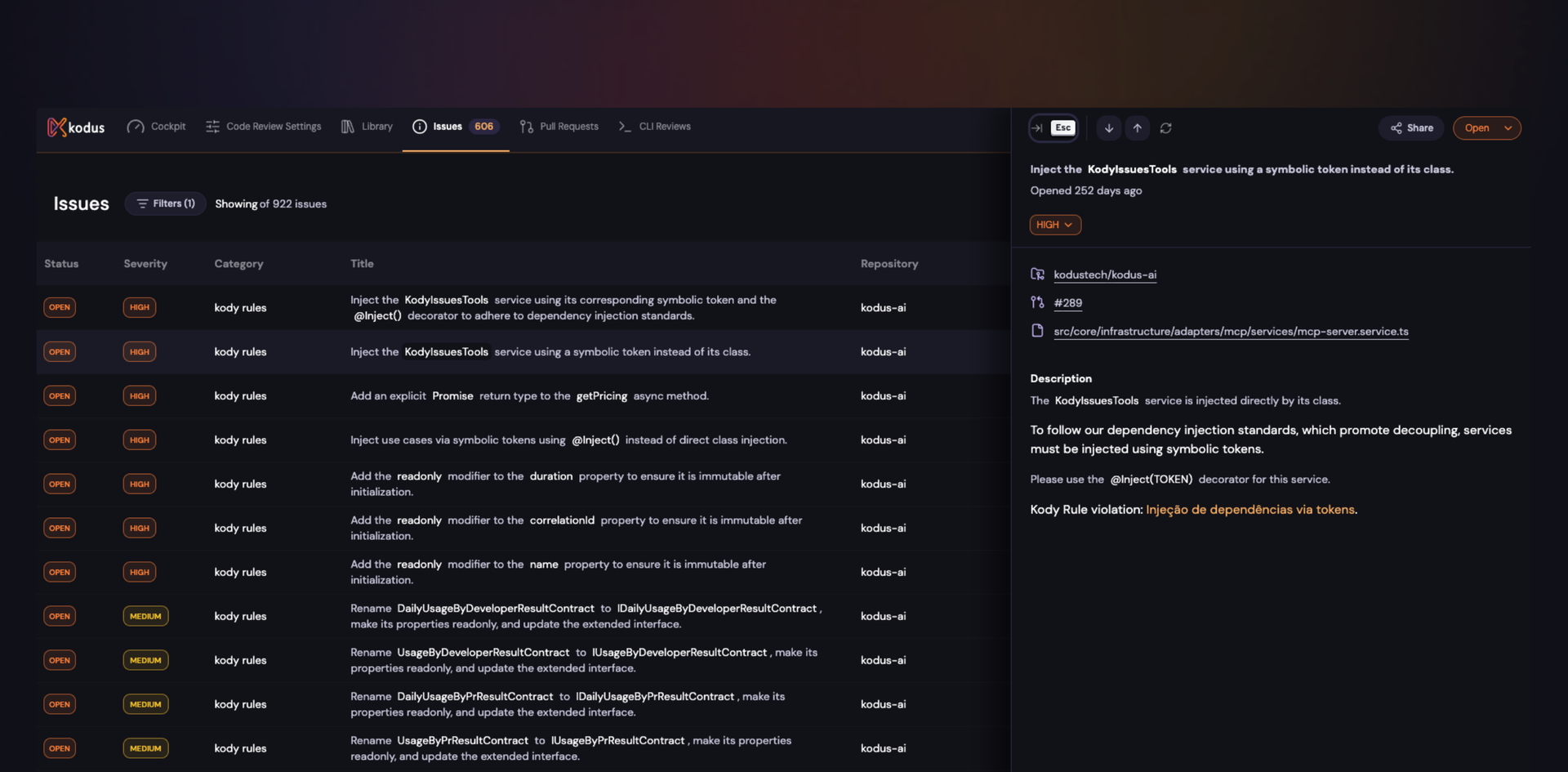Click the 'Showing of 922 issues' text
This screenshot has height=772, width=1568.
click(270, 204)
